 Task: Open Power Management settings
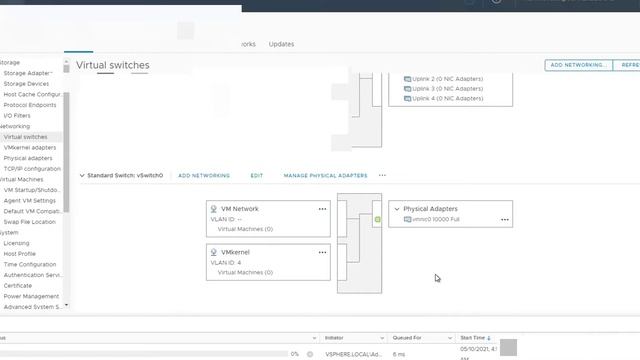pyautogui.click(x=31, y=296)
